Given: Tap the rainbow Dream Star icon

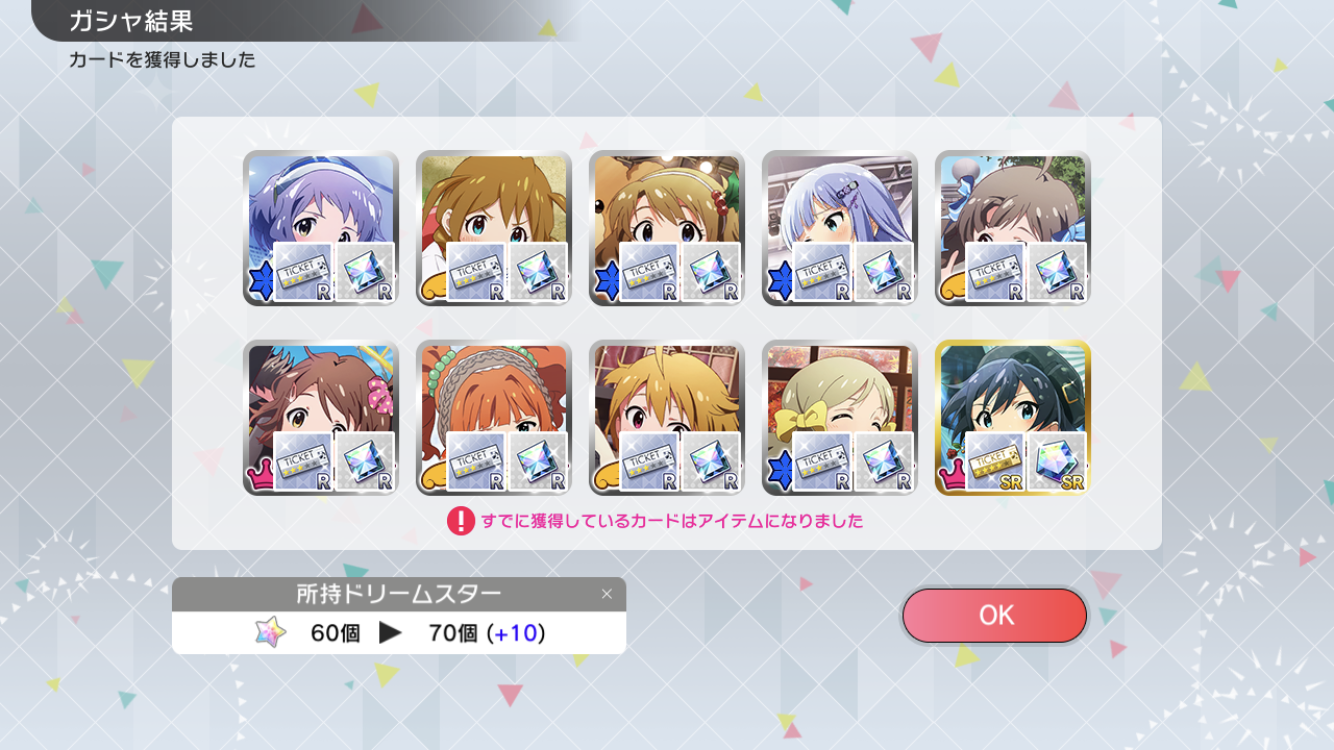Looking at the screenshot, I should coord(270,632).
